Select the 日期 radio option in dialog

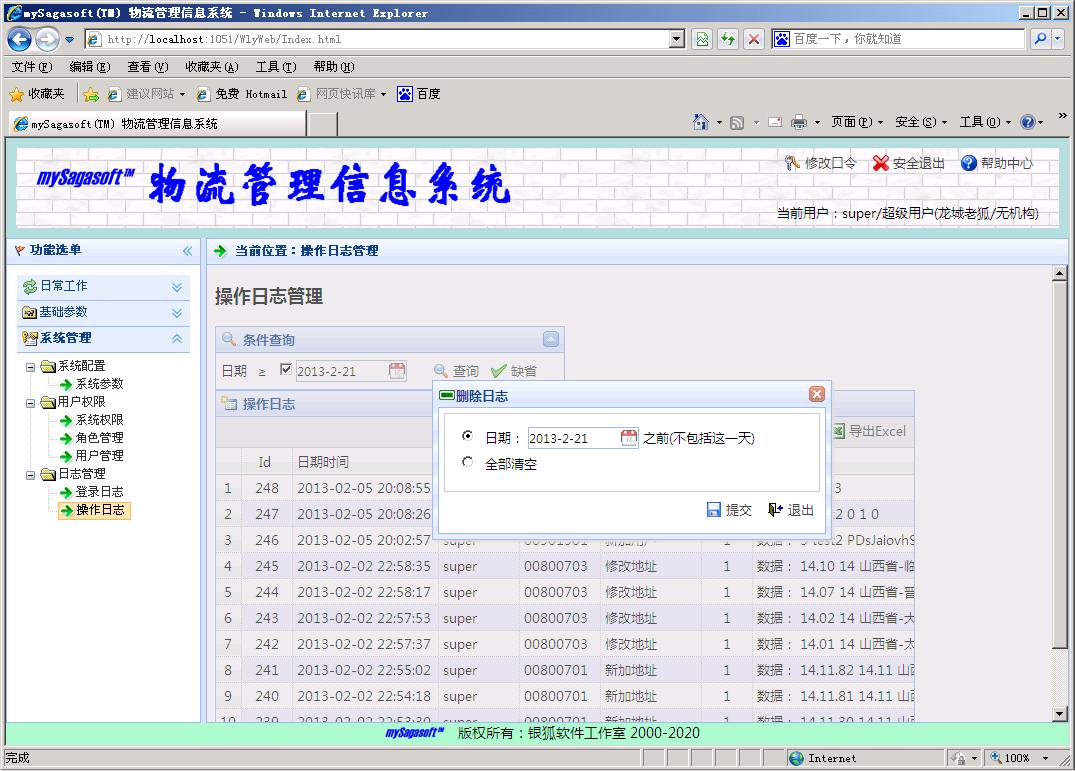(x=468, y=436)
